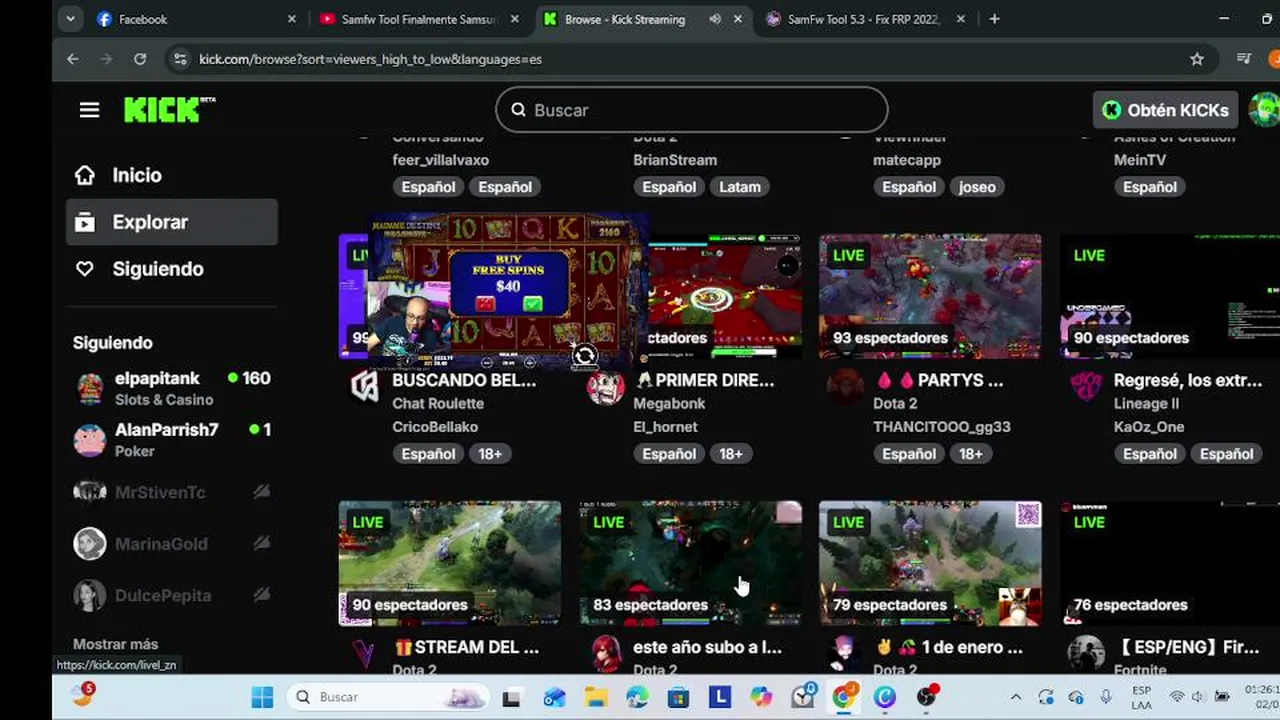
Task: Click the Buscar search field on Kick
Action: (691, 110)
